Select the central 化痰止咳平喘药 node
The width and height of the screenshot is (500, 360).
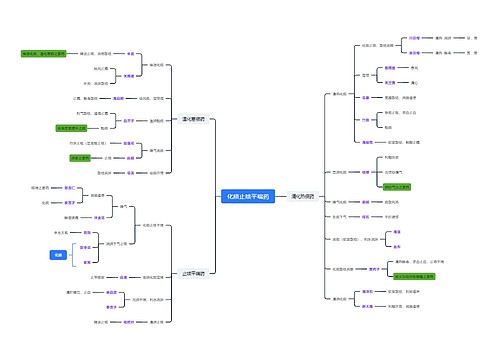coord(248,196)
